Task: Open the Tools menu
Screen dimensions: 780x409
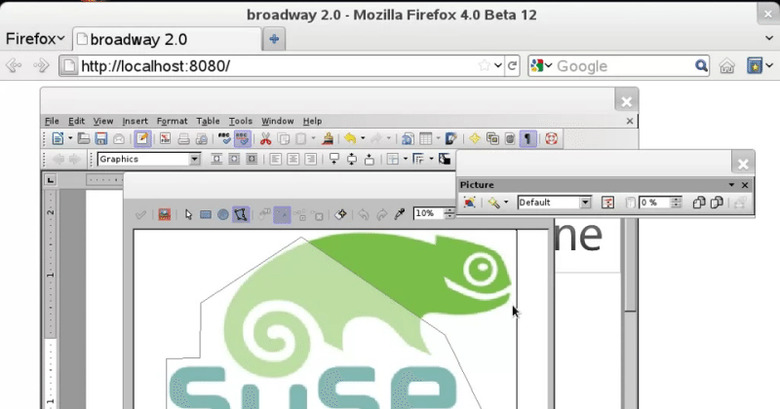Action: [240, 121]
